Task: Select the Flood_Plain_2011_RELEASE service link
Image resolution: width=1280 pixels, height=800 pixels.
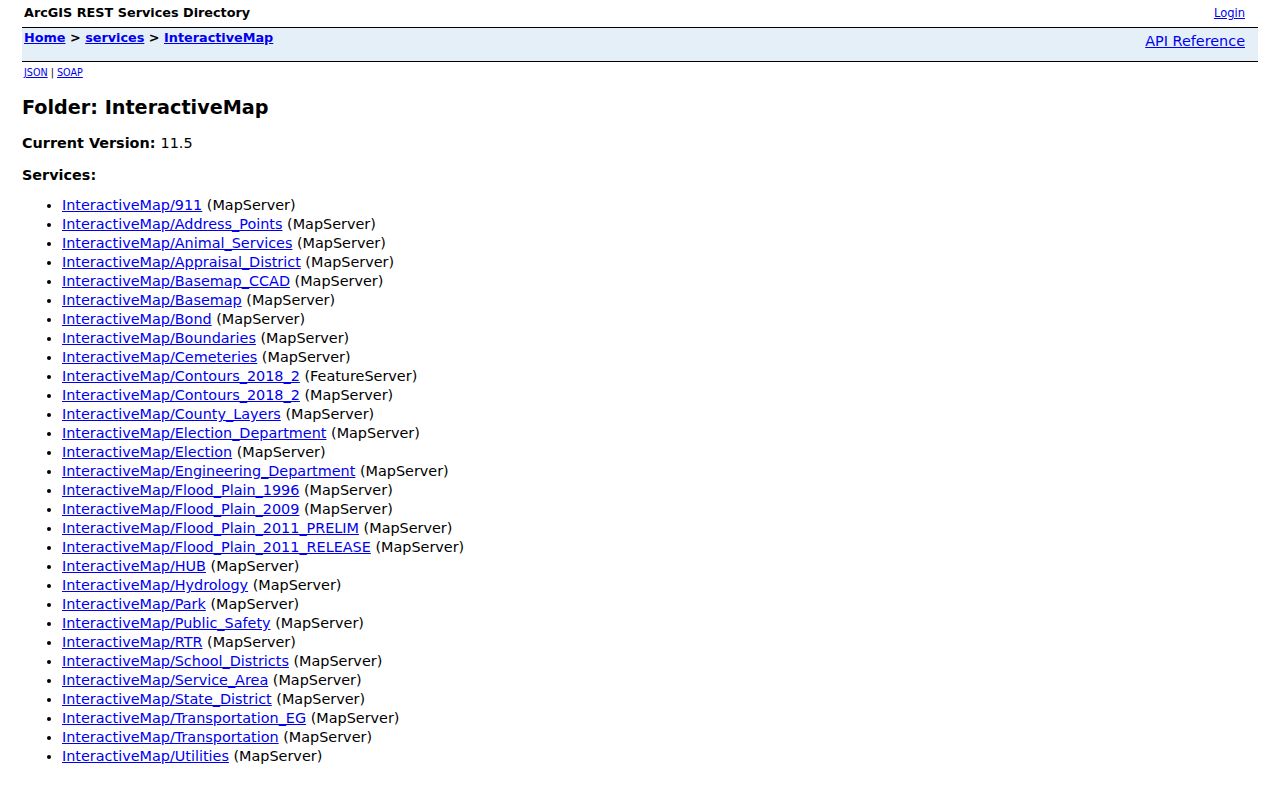Action: tap(216, 547)
